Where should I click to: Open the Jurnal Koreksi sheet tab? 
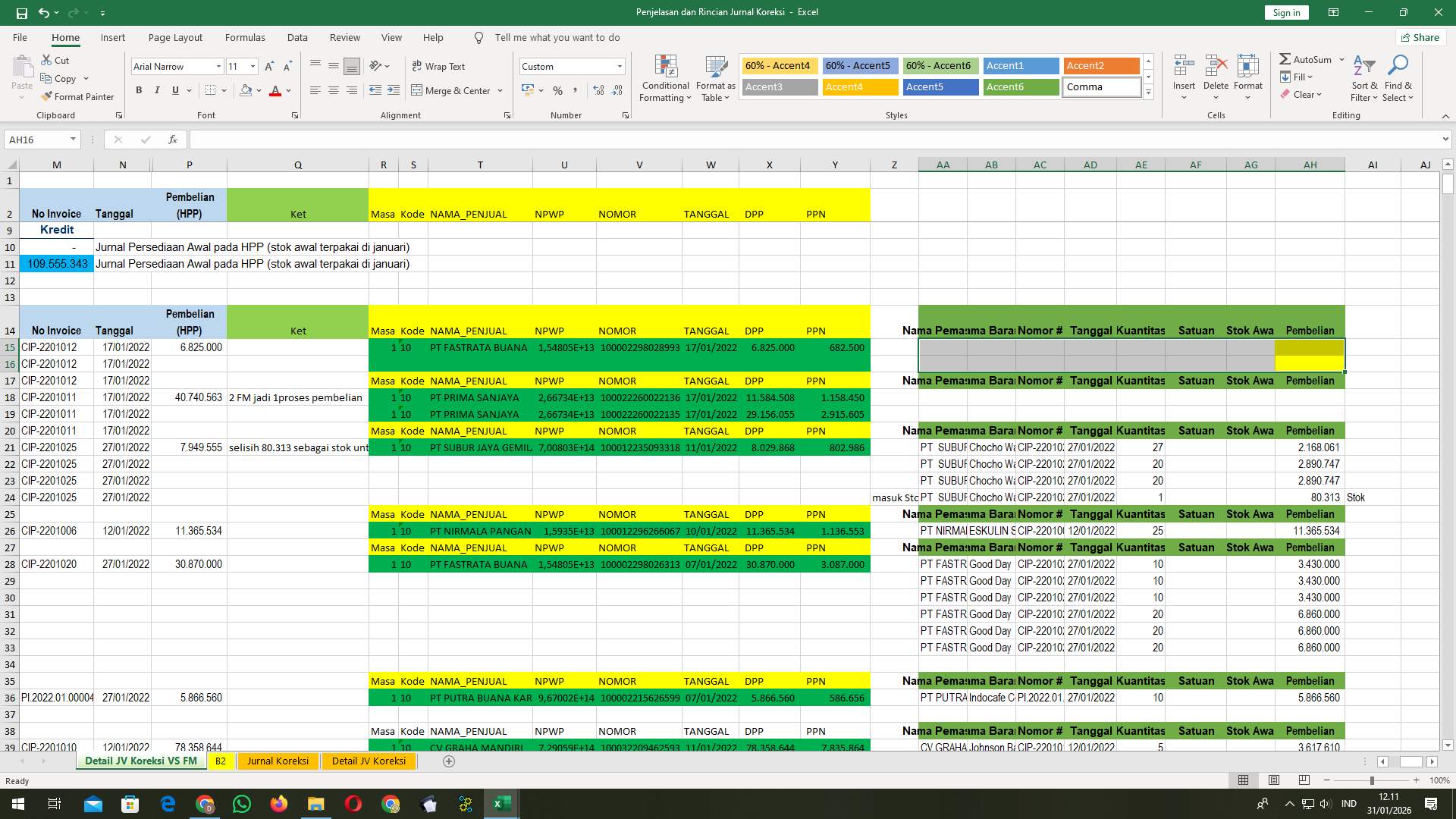coord(278,761)
